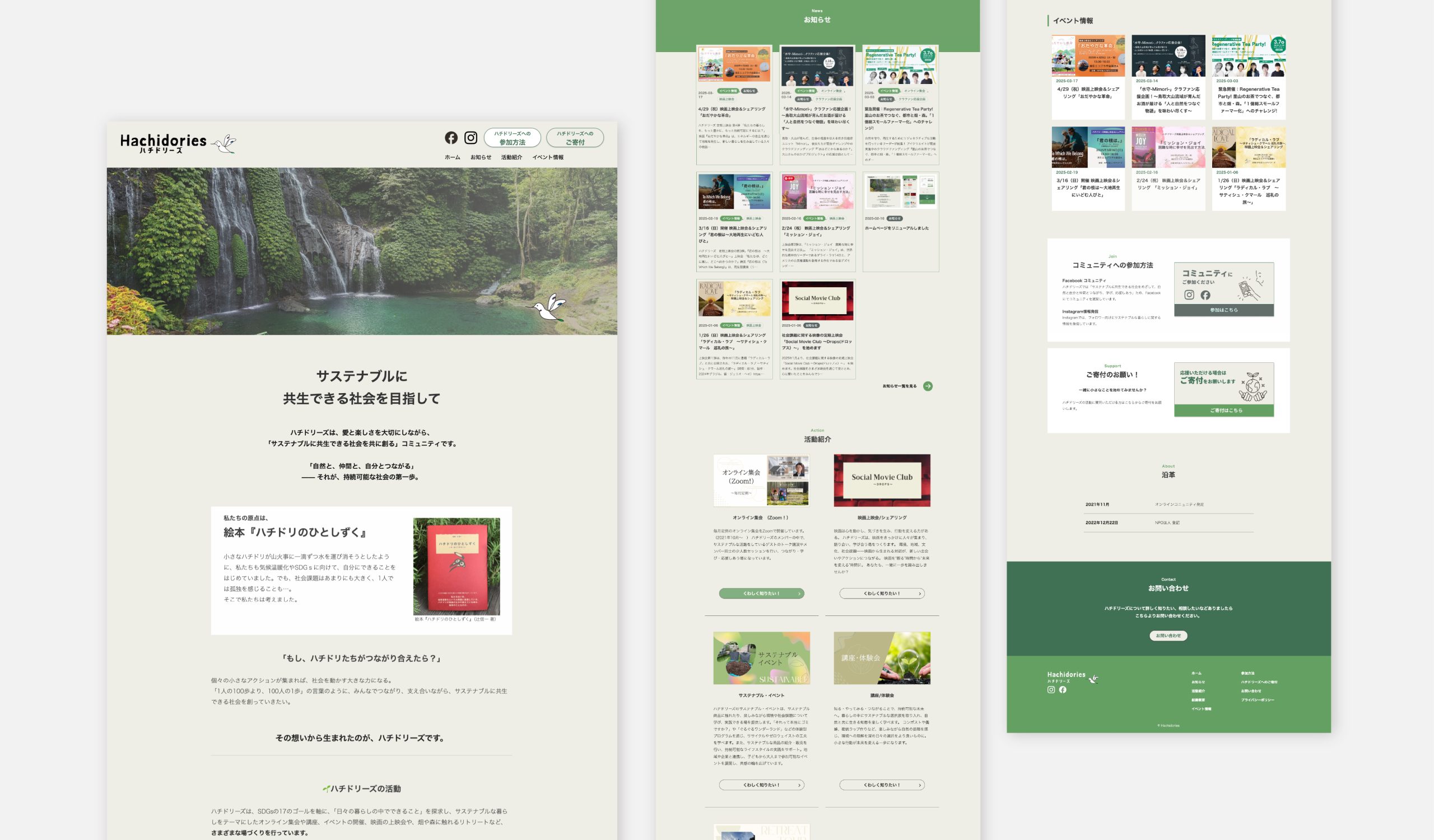Click the 2022年12月22日 row in 沿革

click(1168, 522)
